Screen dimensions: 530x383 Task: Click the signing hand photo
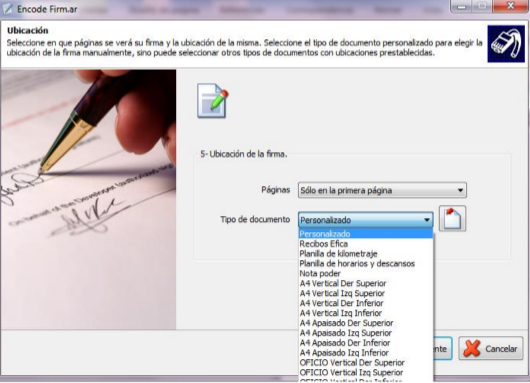(88, 199)
